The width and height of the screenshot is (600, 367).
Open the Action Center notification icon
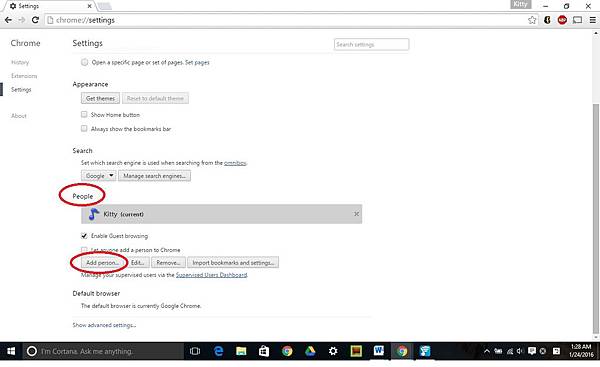532,351
